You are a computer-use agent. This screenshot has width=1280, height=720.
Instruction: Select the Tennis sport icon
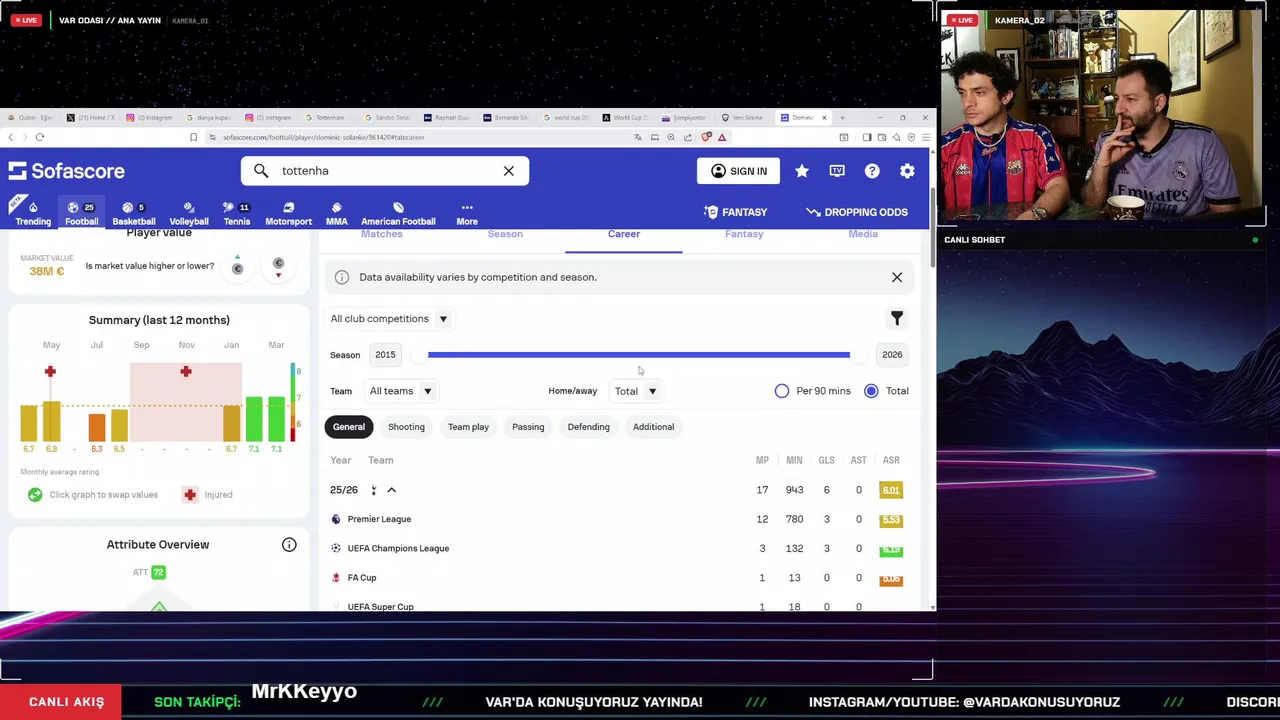(237, 213)
